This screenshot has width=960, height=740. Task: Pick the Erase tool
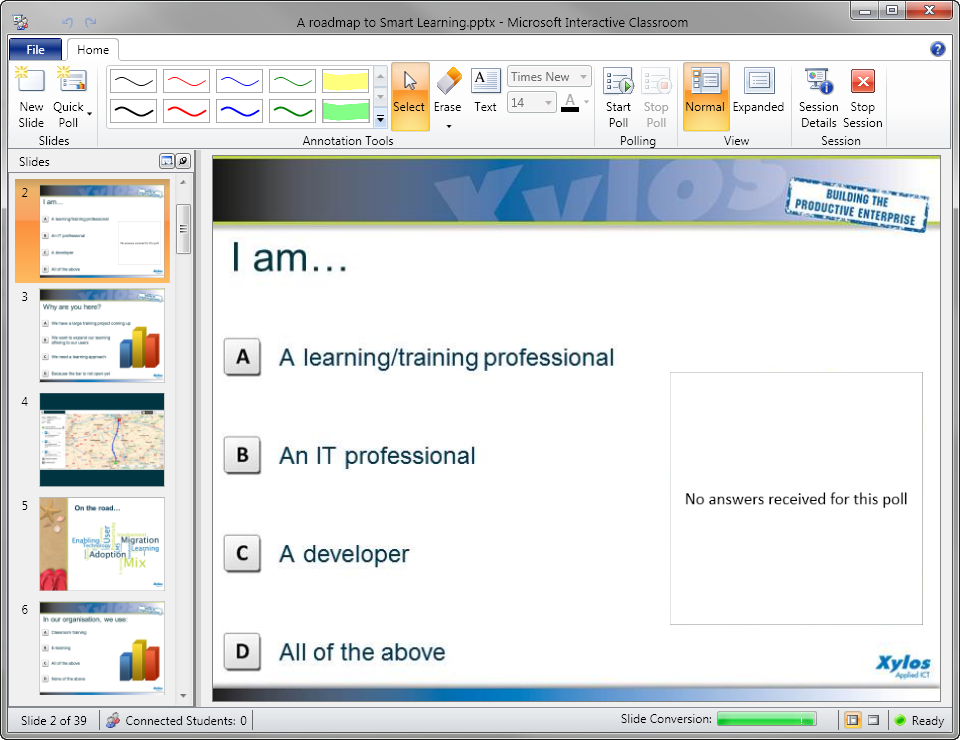[x=448, y=90]
